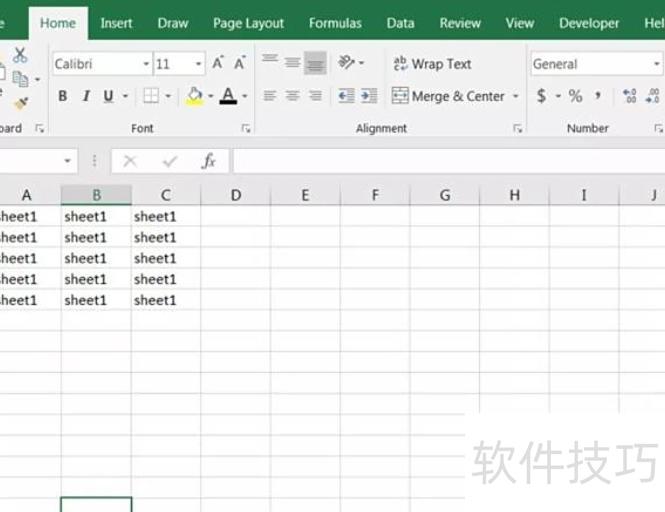Select the Format Painter brush
Viewport: 665px width, 512px height.
click(20, 103)
